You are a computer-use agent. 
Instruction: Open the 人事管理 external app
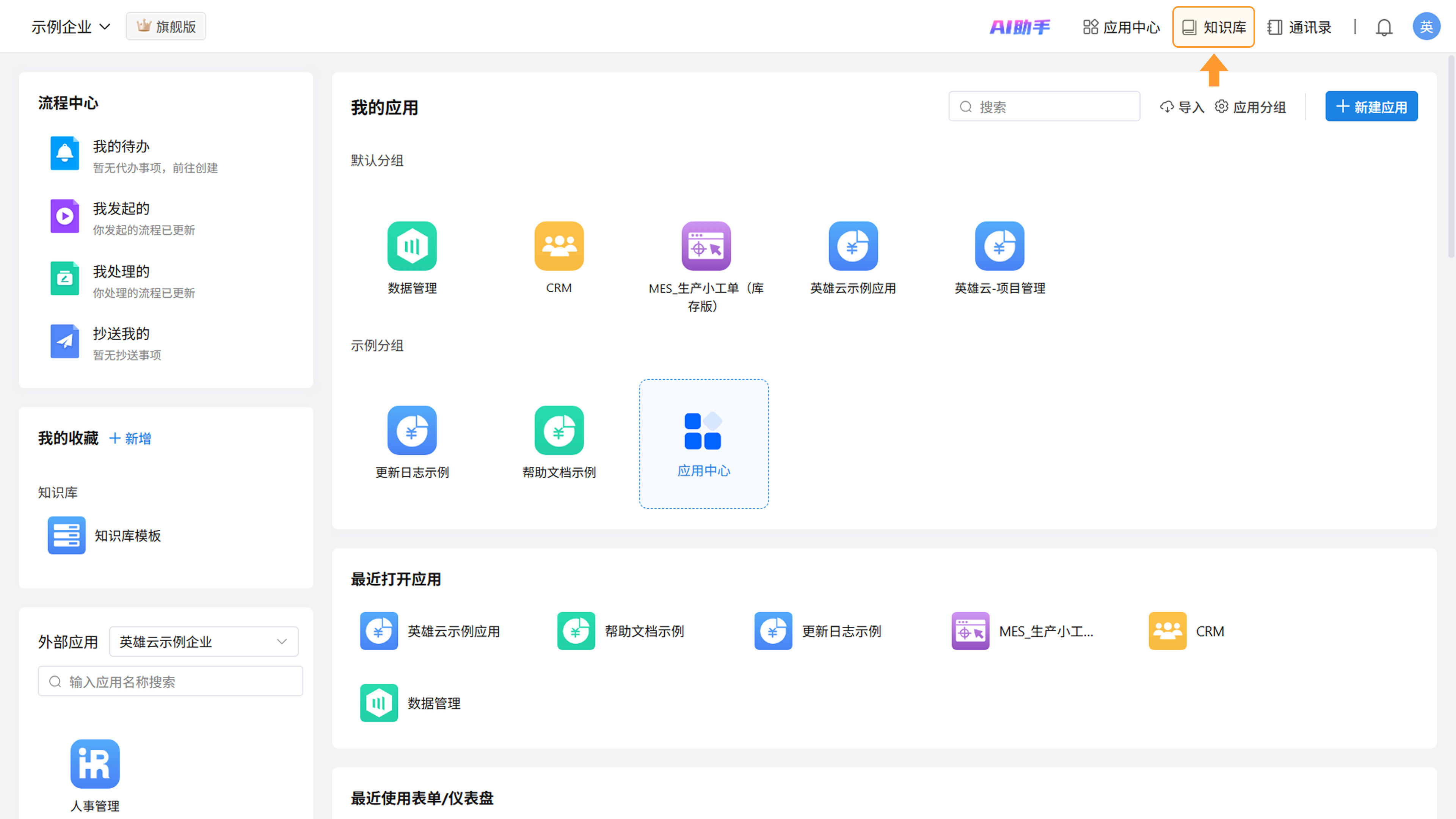pos(95,764)
